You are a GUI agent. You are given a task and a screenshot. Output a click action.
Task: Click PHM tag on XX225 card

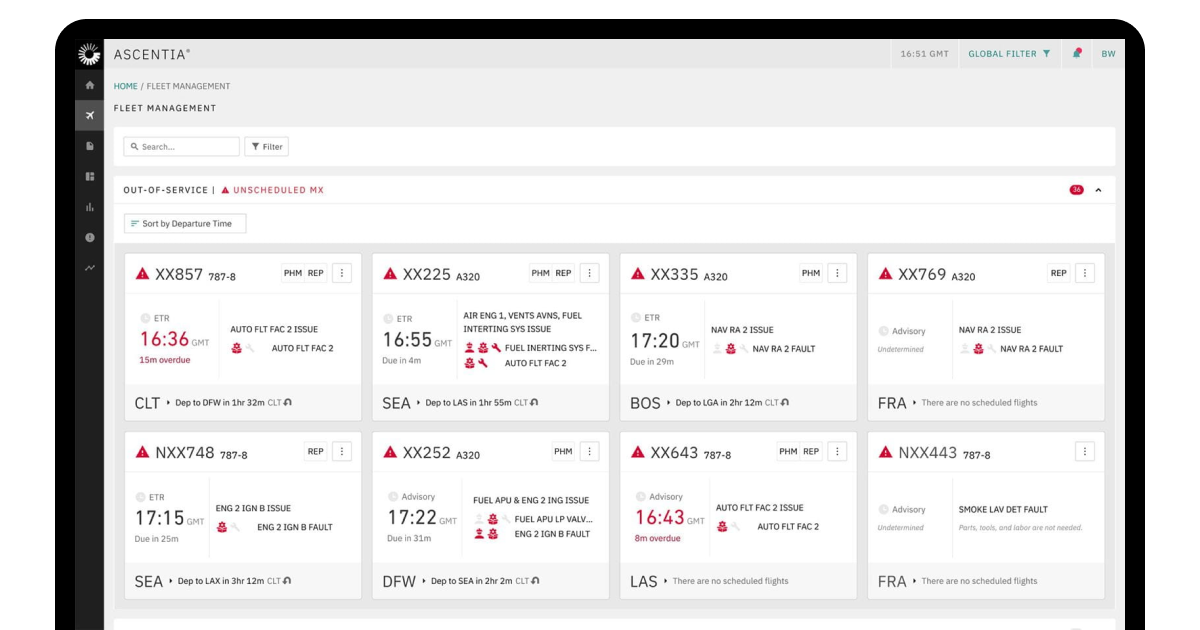click(x=541, y=273)
